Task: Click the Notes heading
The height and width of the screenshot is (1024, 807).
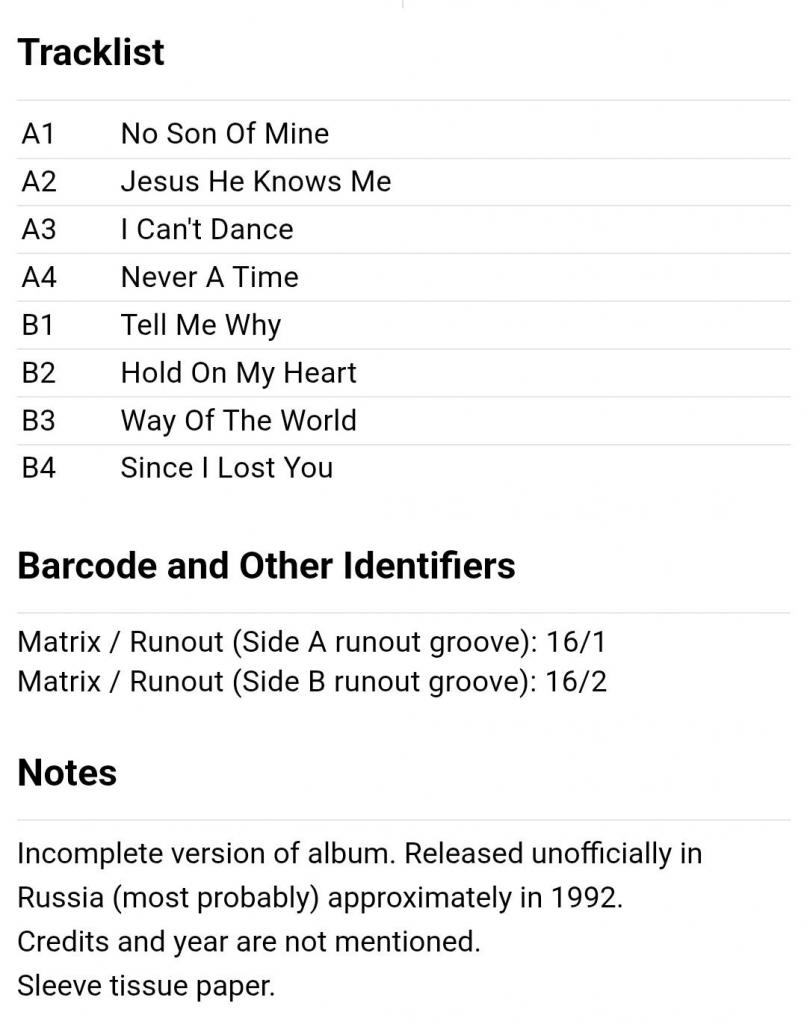Action: [x=67, y=772]
